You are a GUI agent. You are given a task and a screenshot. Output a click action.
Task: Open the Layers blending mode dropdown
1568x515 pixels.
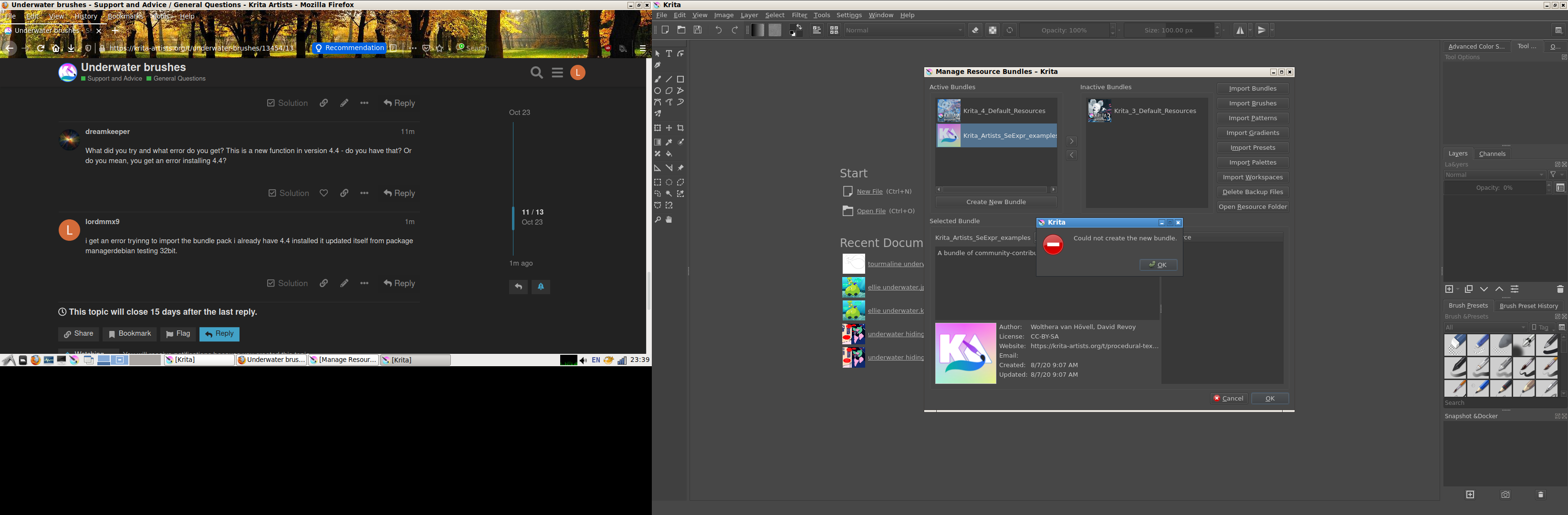1494,175
